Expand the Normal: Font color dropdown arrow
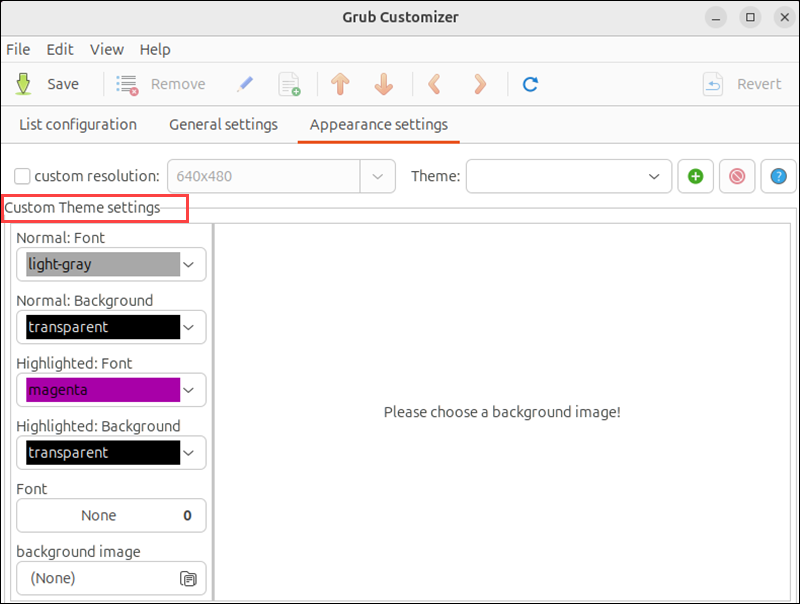This screenshot has height=604, width=800. coord(189,265)
